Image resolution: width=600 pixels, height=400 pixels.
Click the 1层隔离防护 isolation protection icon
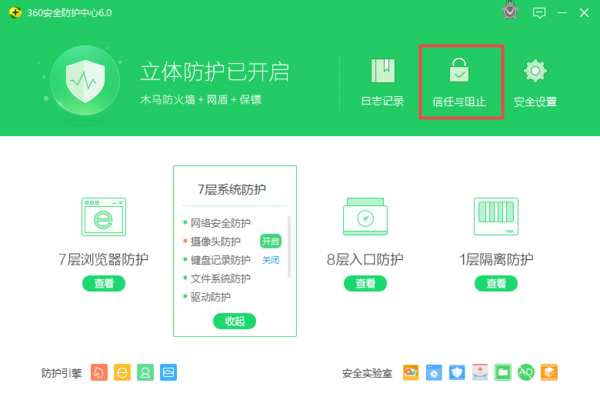pos(496,216)
